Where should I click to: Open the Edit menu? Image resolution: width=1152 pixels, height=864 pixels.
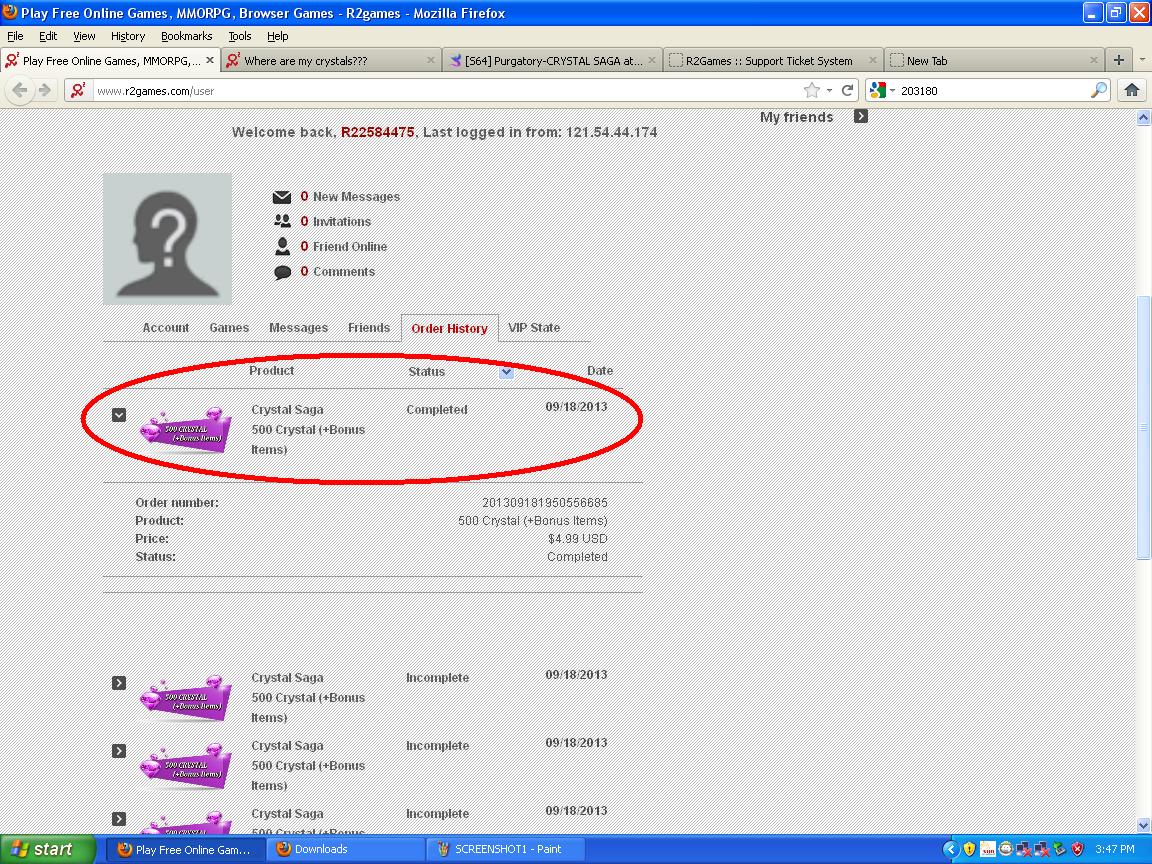(48, 36)
